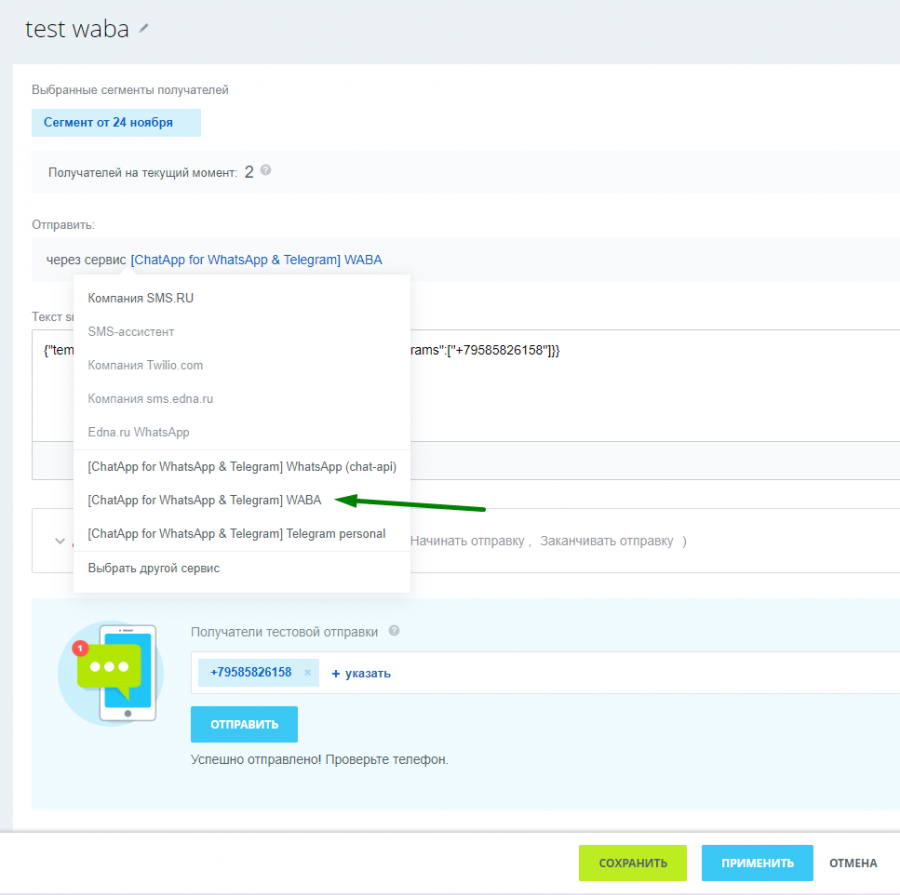This screenshot has width=900, height=895.
Task: Click help icon next to test recipients label
Action: point(394,631)
